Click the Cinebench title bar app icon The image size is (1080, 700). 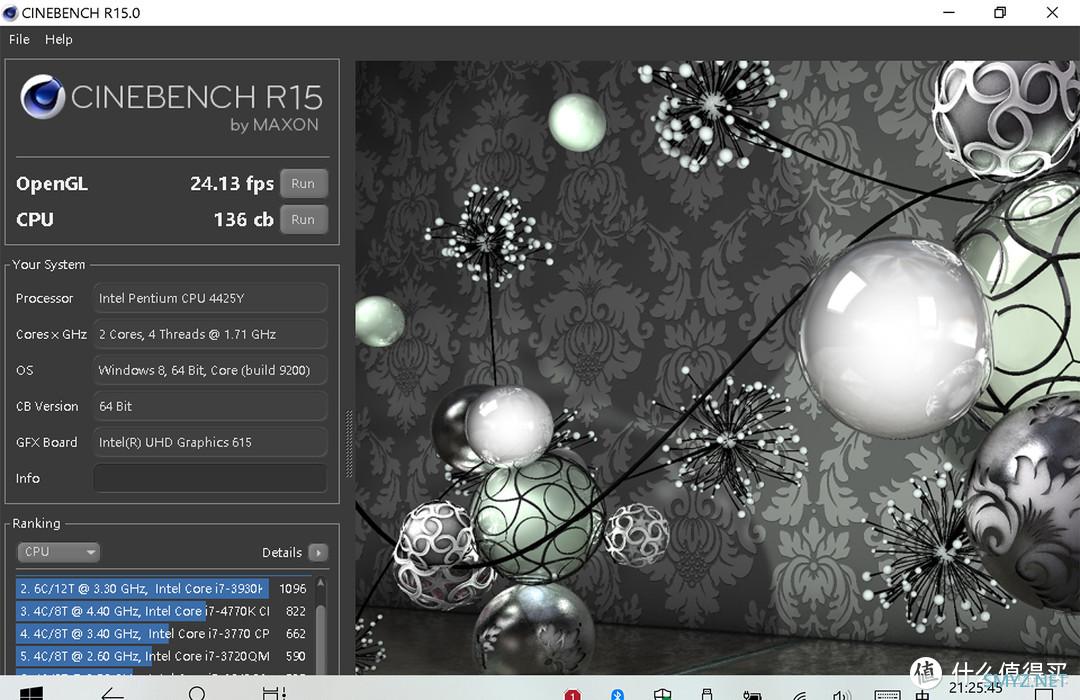pos(10,12)
